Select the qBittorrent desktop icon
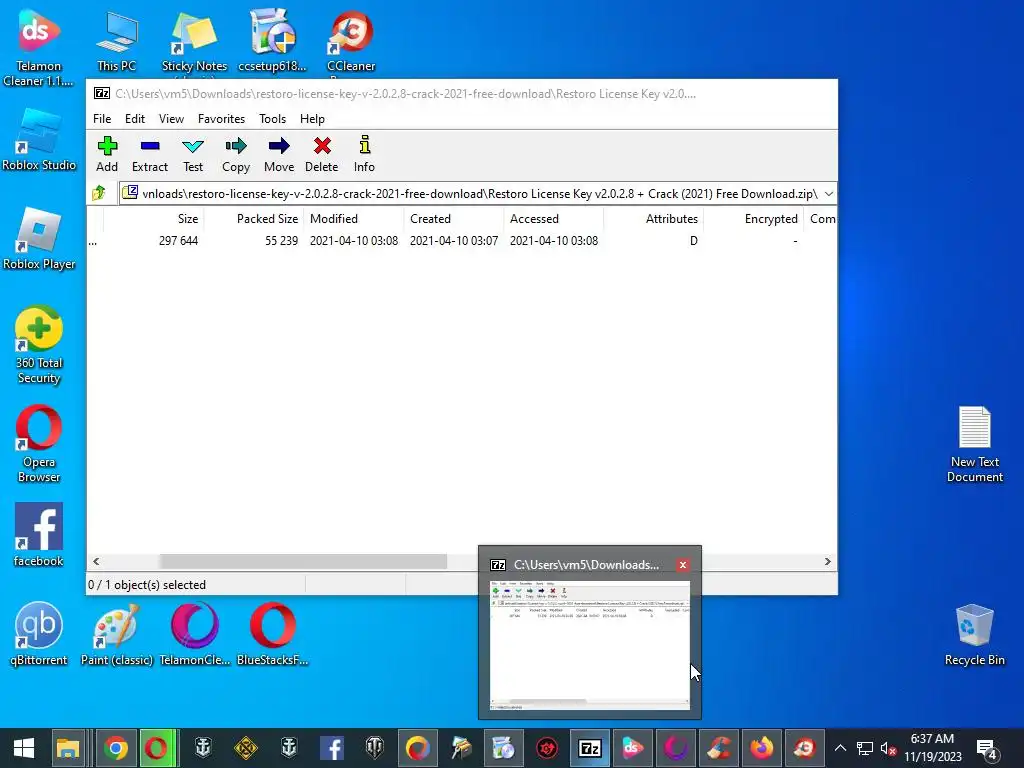Viewport: 1024px width, 768px height. pos(39,635)
